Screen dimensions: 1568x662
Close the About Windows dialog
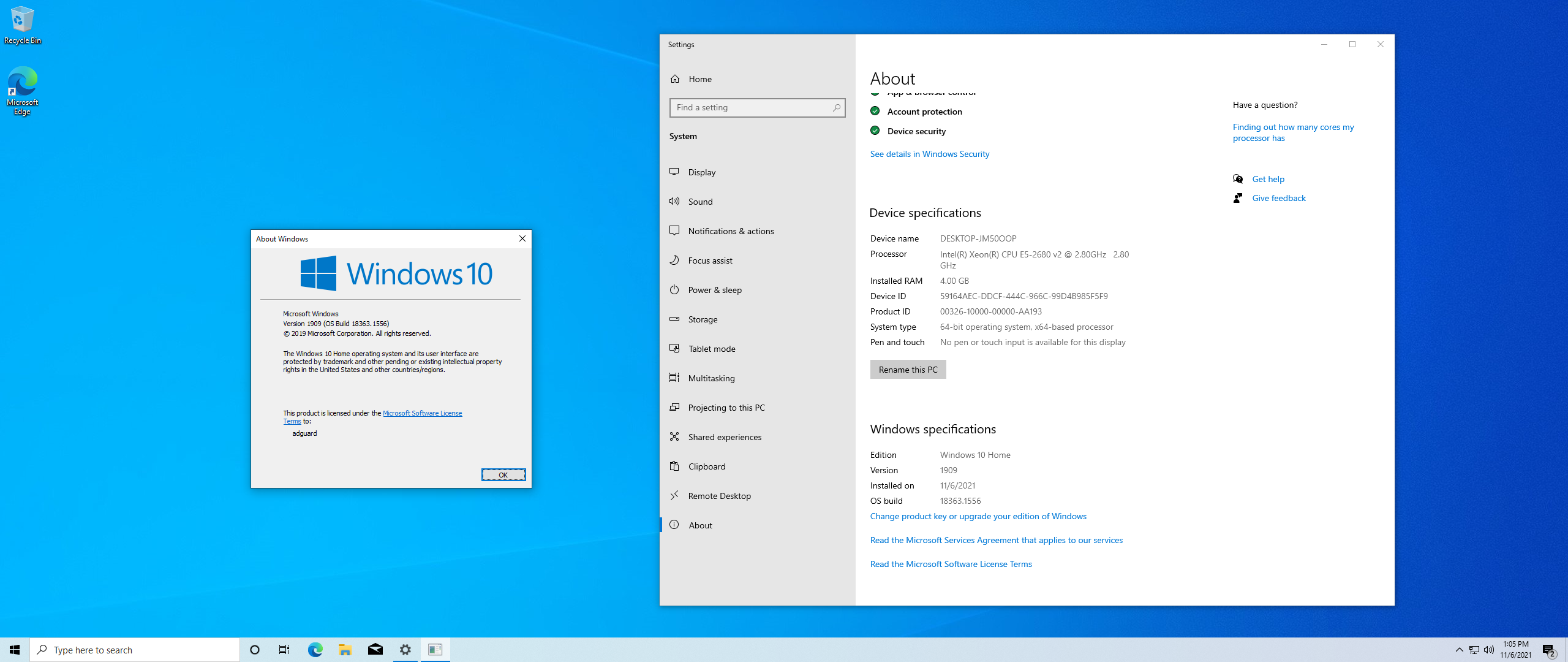522,238
